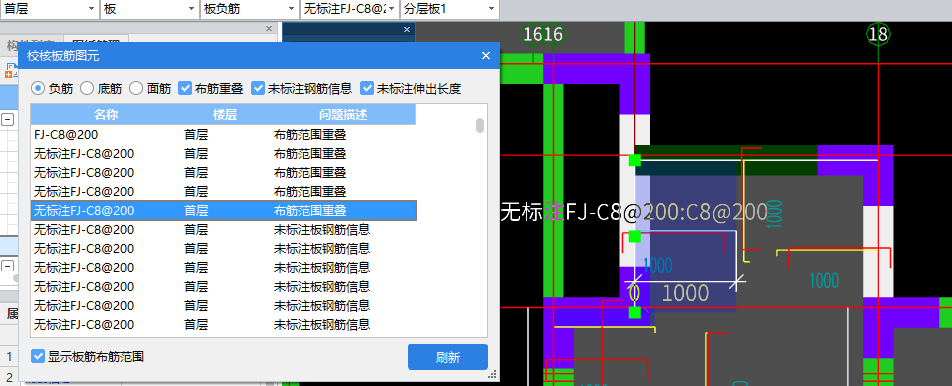Collapse the lower tree node minus expander

[7, 266]
